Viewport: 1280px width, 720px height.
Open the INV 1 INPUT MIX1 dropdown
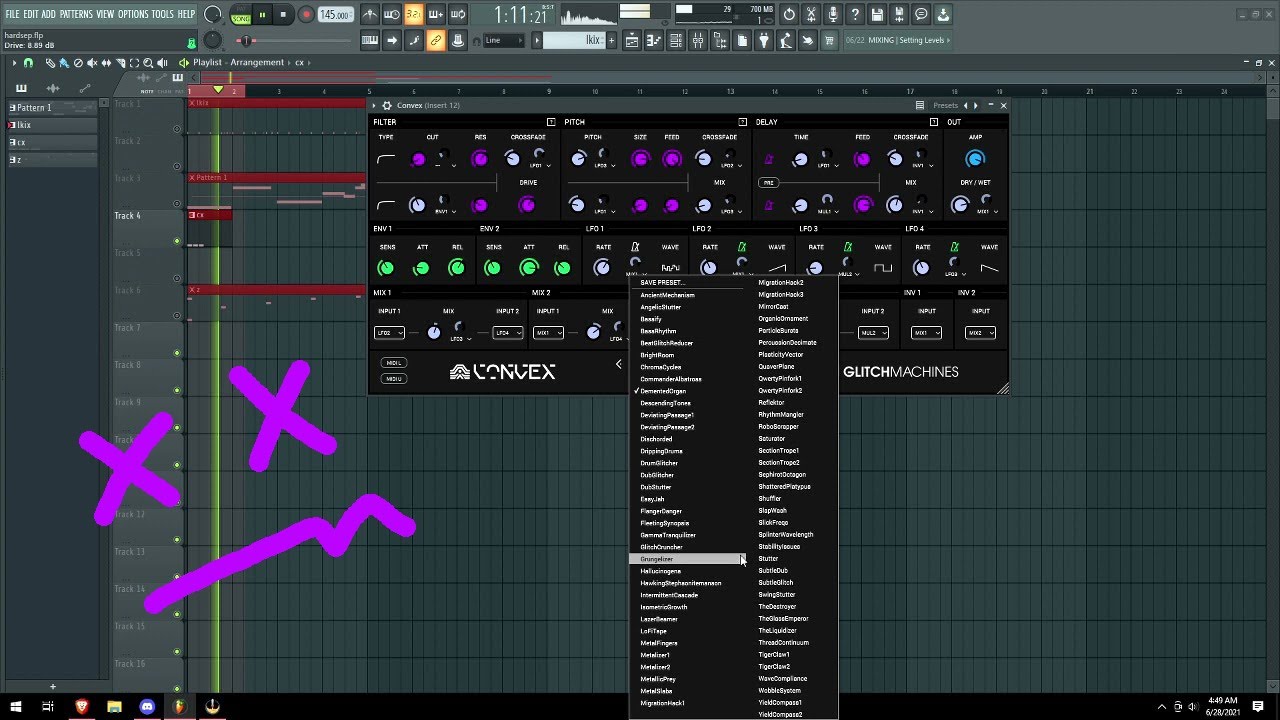[x=927, y=333]
